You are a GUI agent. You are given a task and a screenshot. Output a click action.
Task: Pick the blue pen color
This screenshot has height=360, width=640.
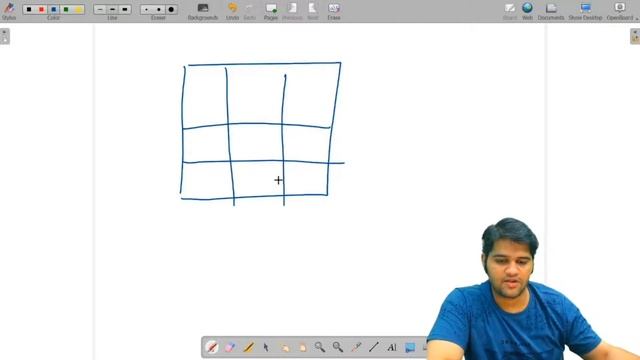tap(53, 9)
